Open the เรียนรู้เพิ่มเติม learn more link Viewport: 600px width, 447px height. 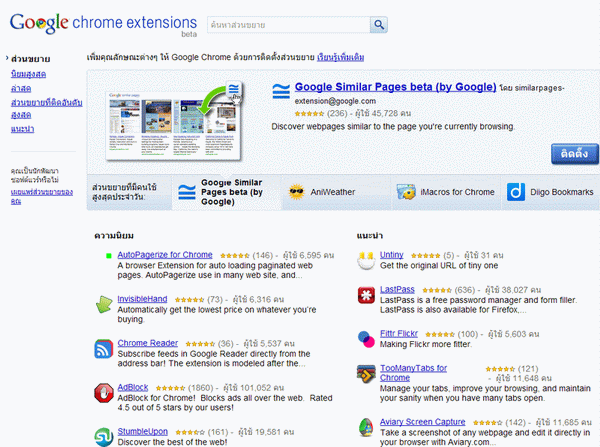(x=340, y=57)
